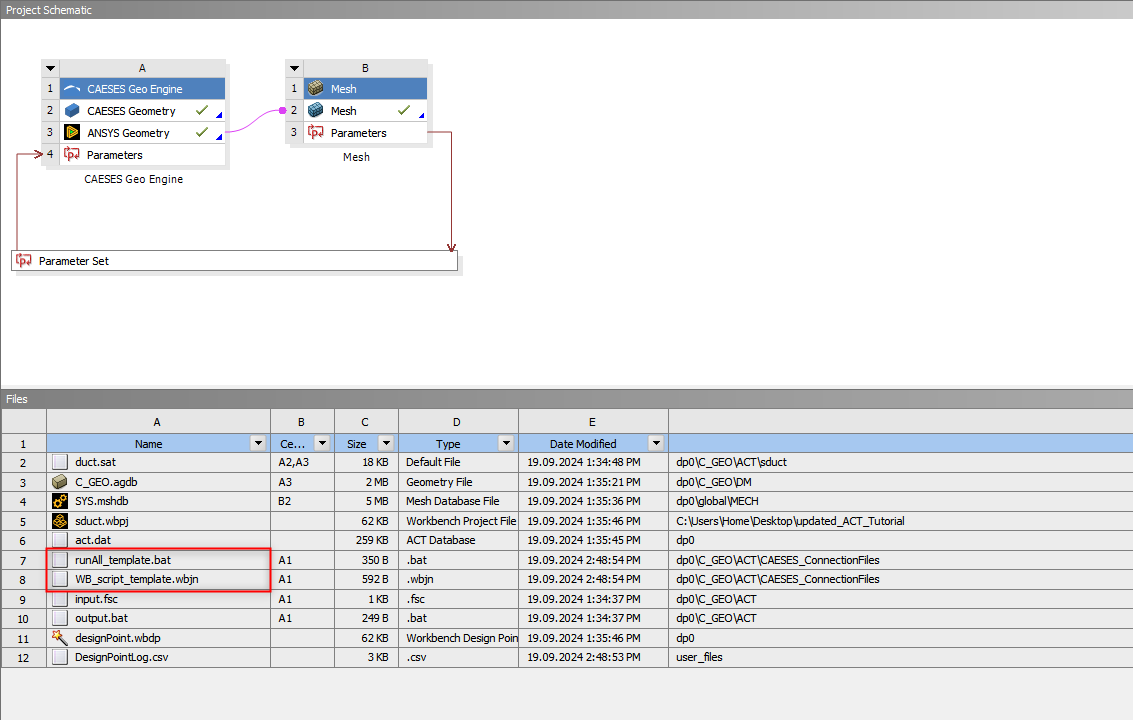Click file icon next to input.fsc
Image resolution: width=1133 pixels, height=720 pixels.
coord(60,599)
